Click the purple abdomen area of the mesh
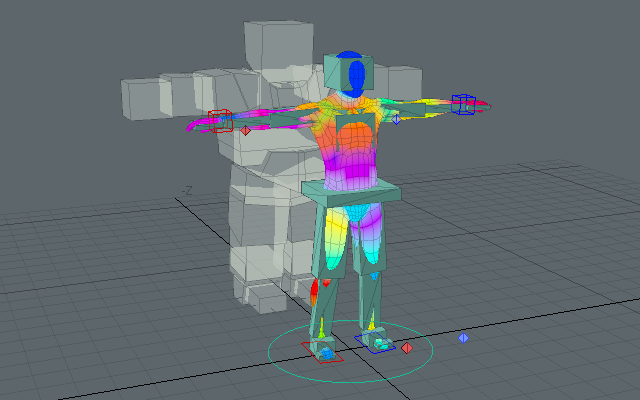Screen dimensions: 640x400 [348, 167]
